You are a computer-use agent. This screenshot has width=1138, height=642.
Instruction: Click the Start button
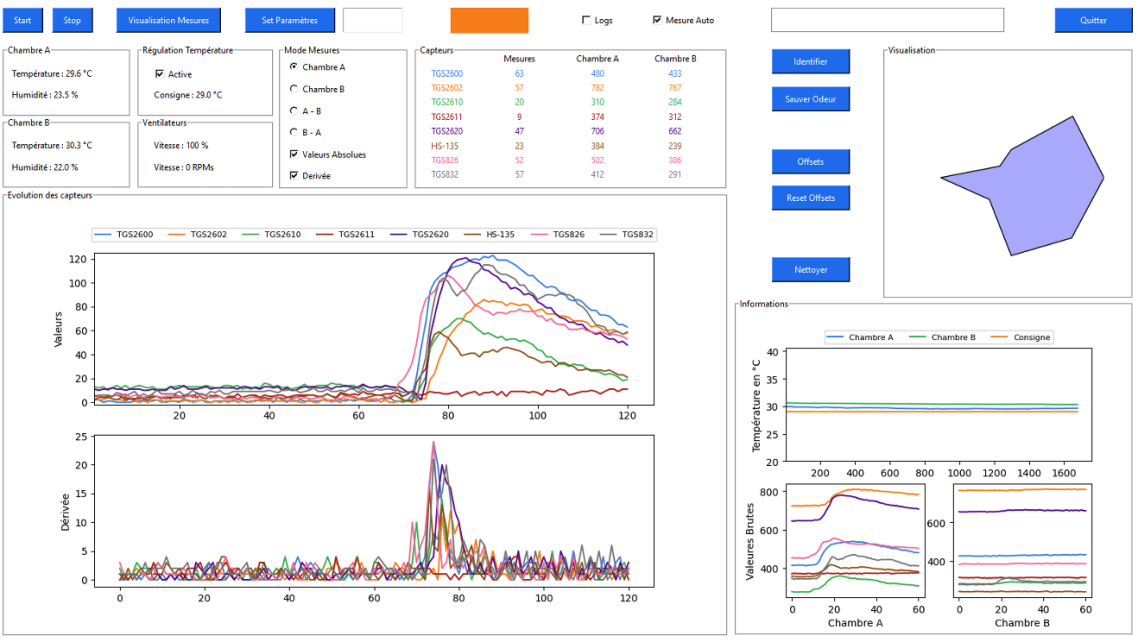(22, 20)
